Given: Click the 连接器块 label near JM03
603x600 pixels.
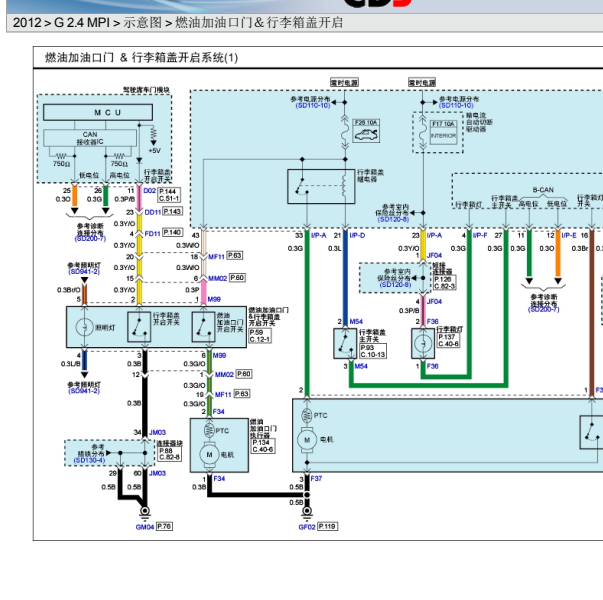Looking at the screenshot, I should pos(169,443).
